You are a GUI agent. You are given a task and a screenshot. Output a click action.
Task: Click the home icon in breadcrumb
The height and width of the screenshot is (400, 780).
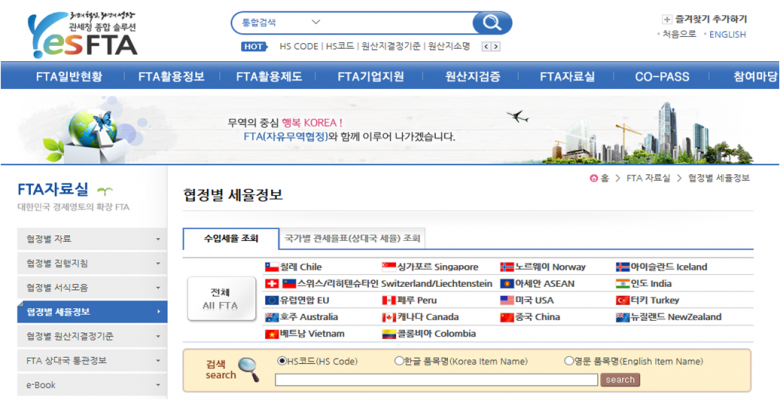[593, 179]
